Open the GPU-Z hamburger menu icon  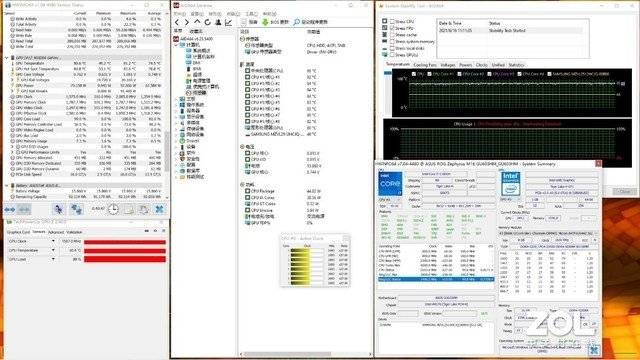point(163,231)
